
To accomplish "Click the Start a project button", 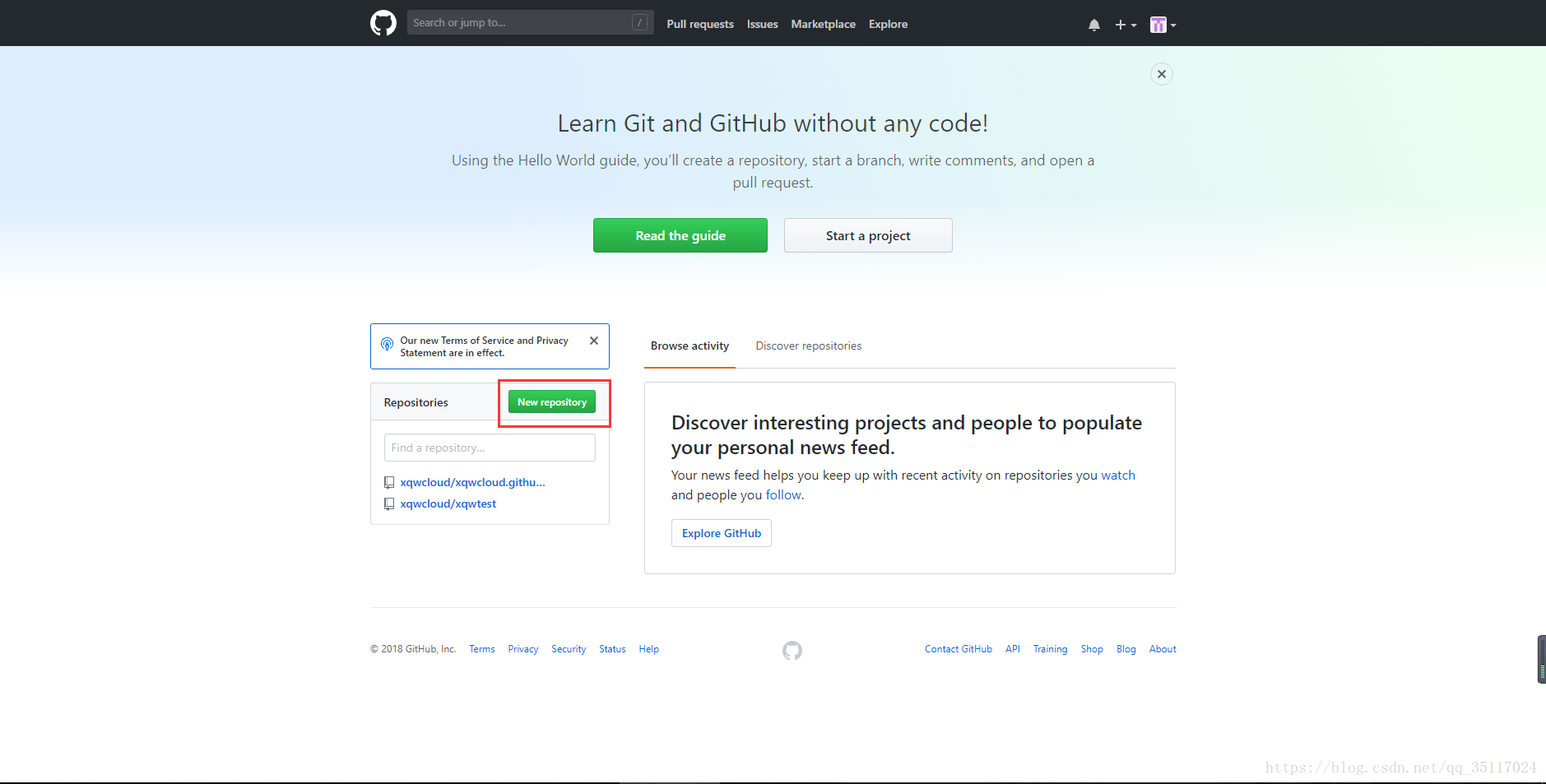I will tap(868, 235).
